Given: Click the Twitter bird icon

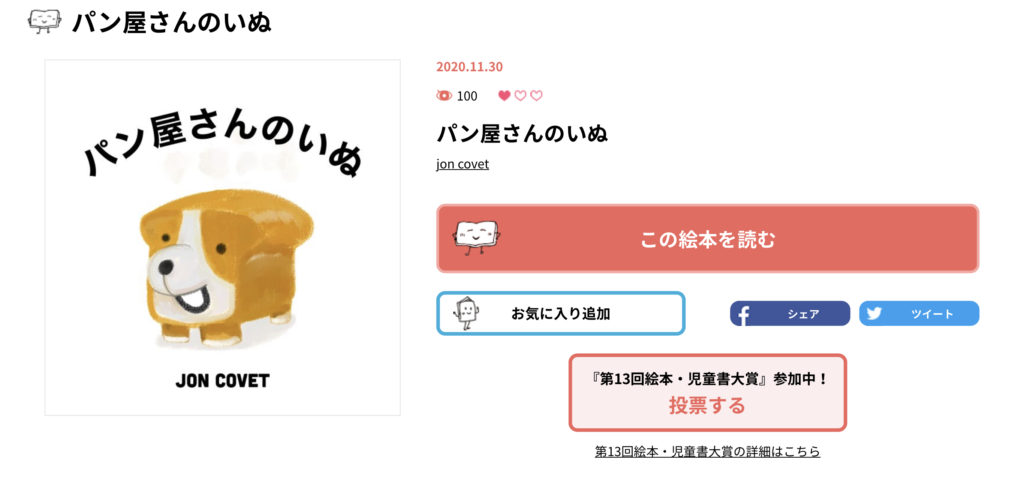Looking at the screenshot, I should [874, 314].
